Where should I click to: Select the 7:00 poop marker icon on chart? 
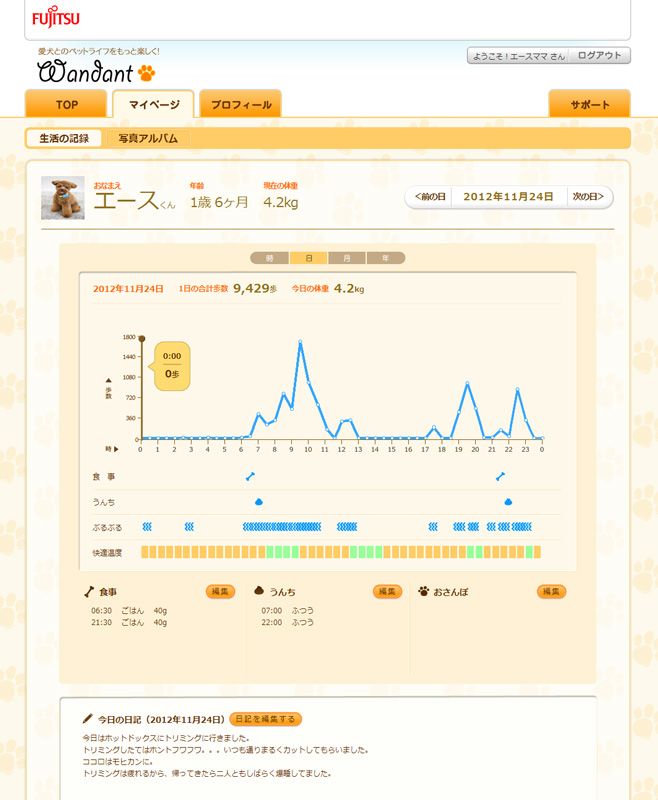click(258, 501)
